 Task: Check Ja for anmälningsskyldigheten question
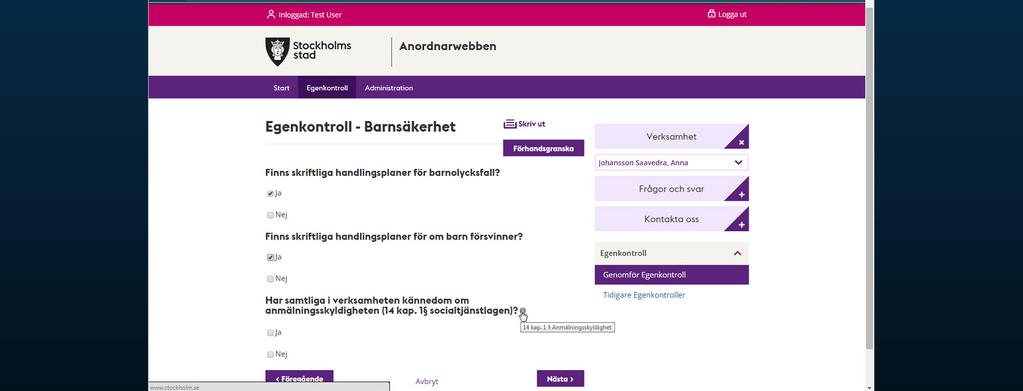tap(270, 332)
